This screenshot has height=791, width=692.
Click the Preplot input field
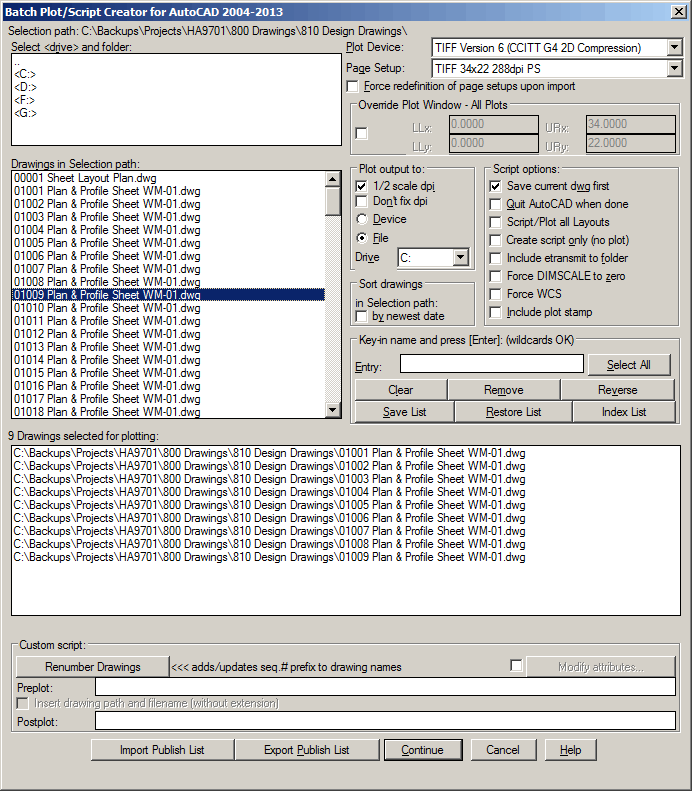[x=385, y=687]
